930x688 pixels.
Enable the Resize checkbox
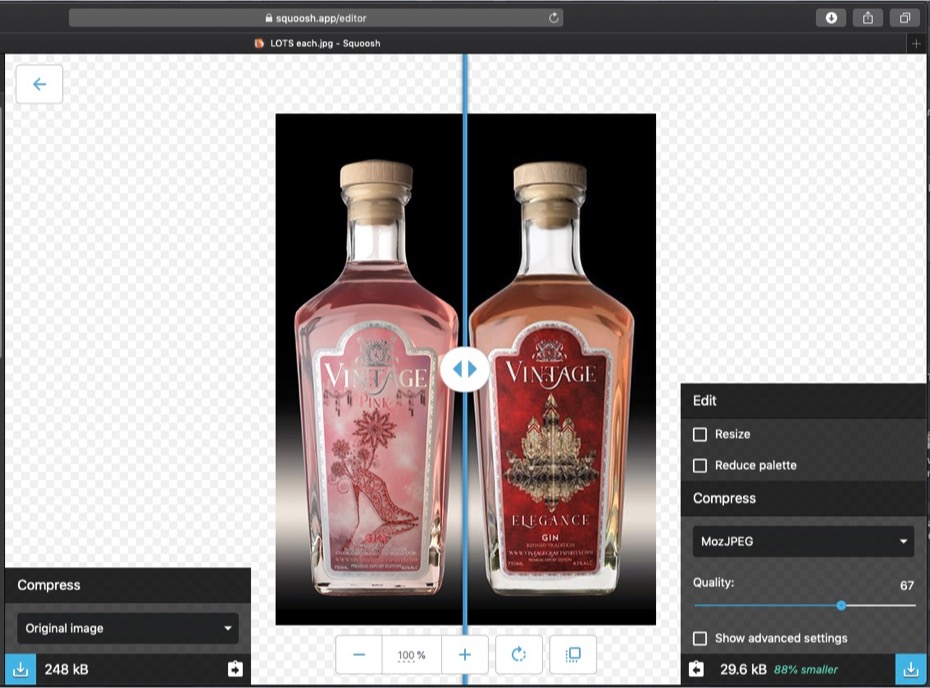point(700,434)
